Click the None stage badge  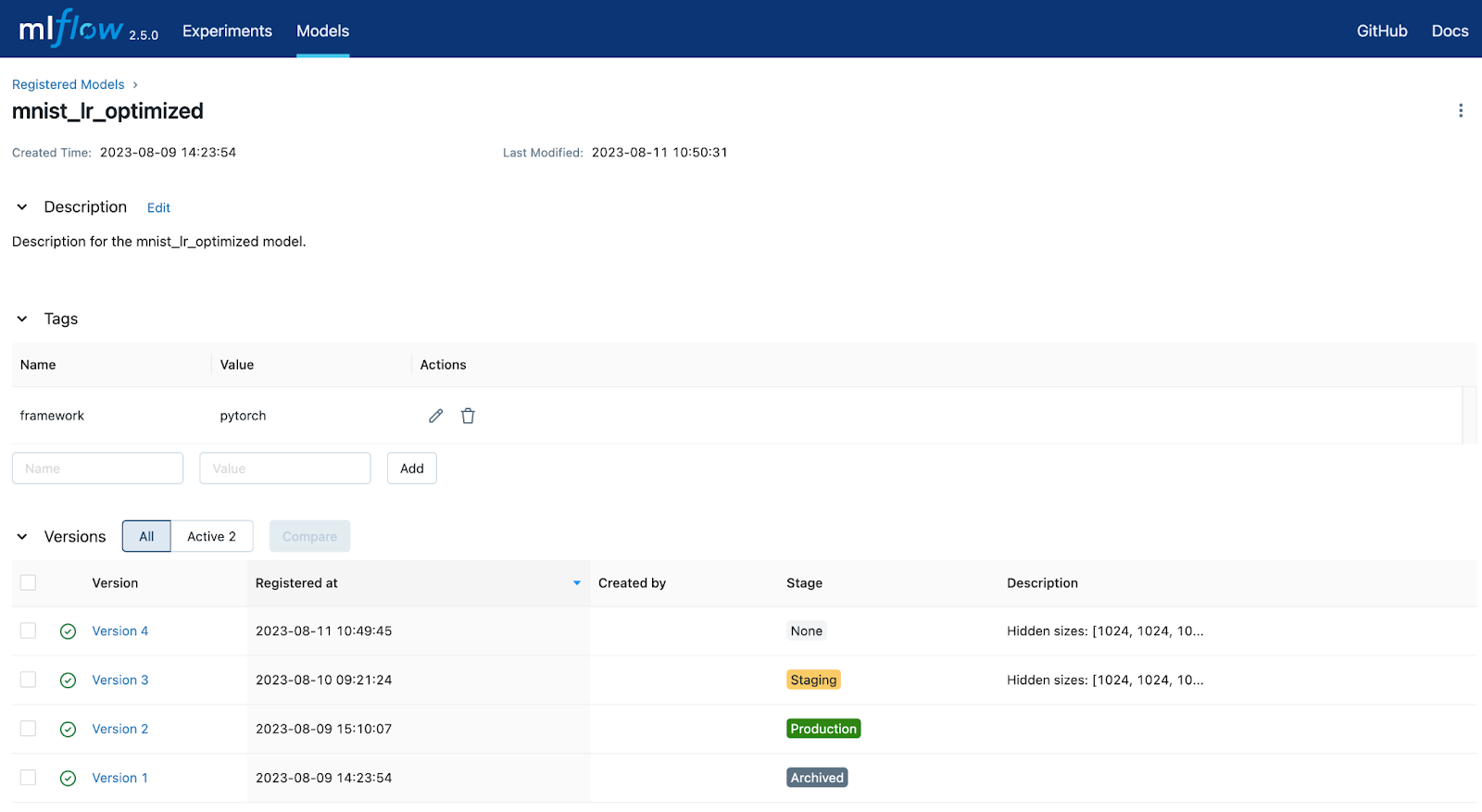coord(806,631)
